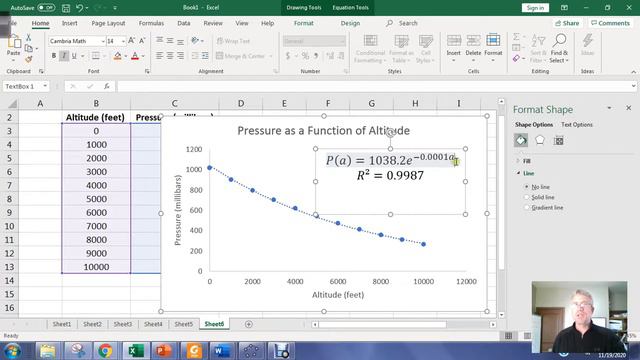Viewport: 640px width, 360px height.
Task: Toggle Underline formatting
Action: (x=74, y=56)
